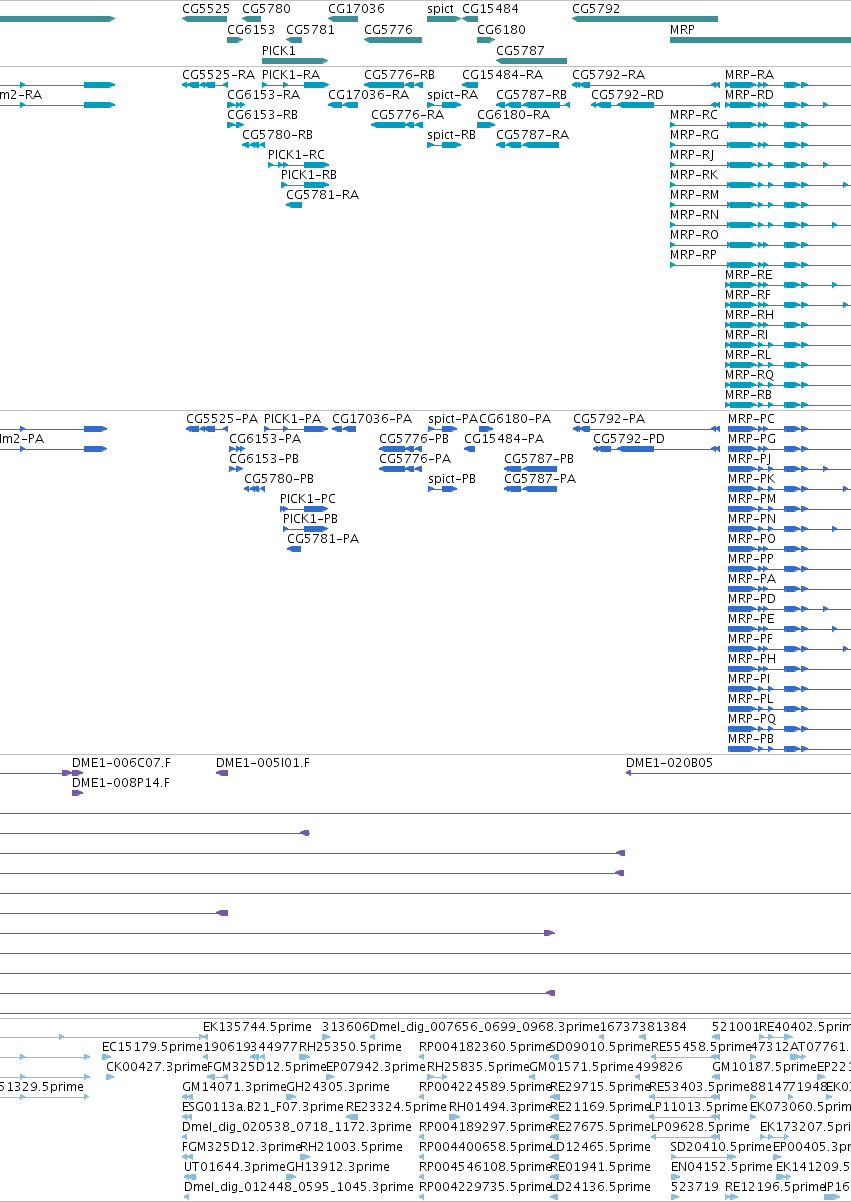The width and height of the screenshot is (851, 1202).
Task: Click protein PICK1-PB
Action: click(310, 519)
